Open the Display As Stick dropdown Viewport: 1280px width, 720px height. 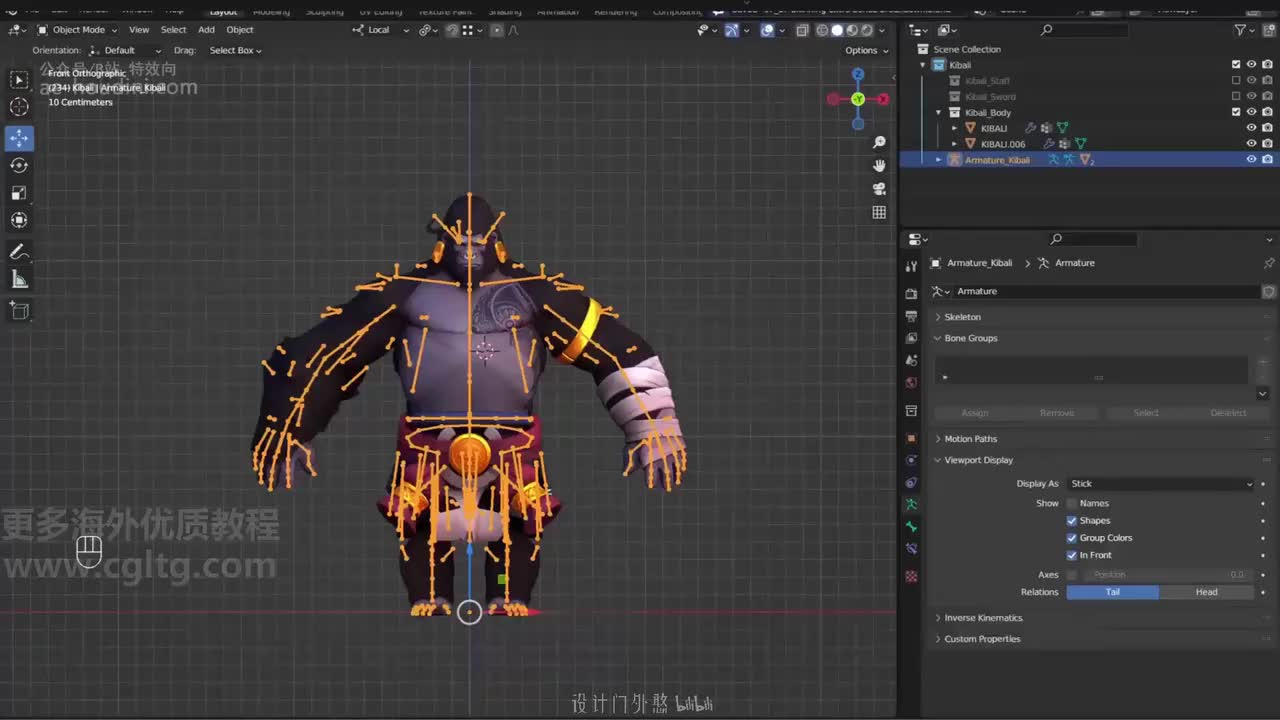[1160, 484]
